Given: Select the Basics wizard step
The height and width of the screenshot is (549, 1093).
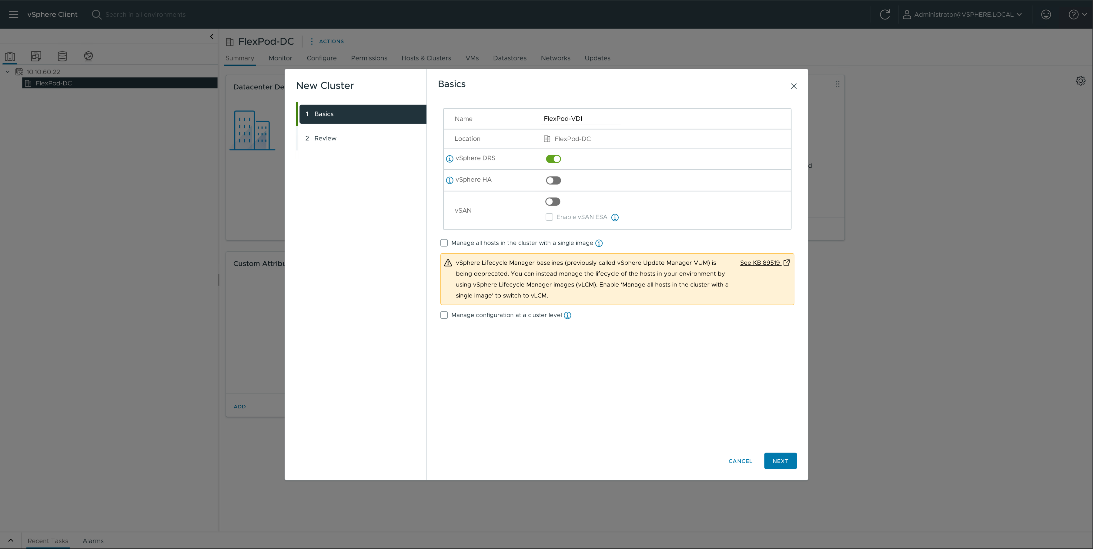Looking at the screenshot, I should 362,114.
